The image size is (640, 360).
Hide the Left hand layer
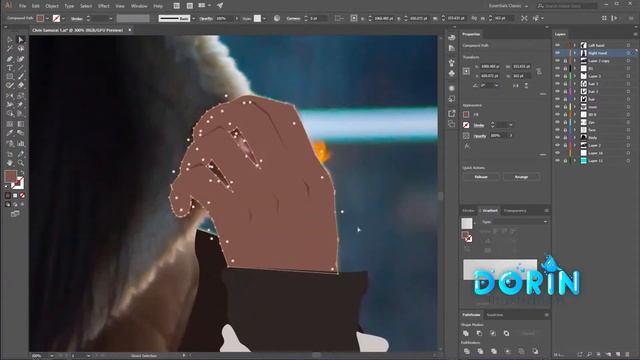click(558, 45)
